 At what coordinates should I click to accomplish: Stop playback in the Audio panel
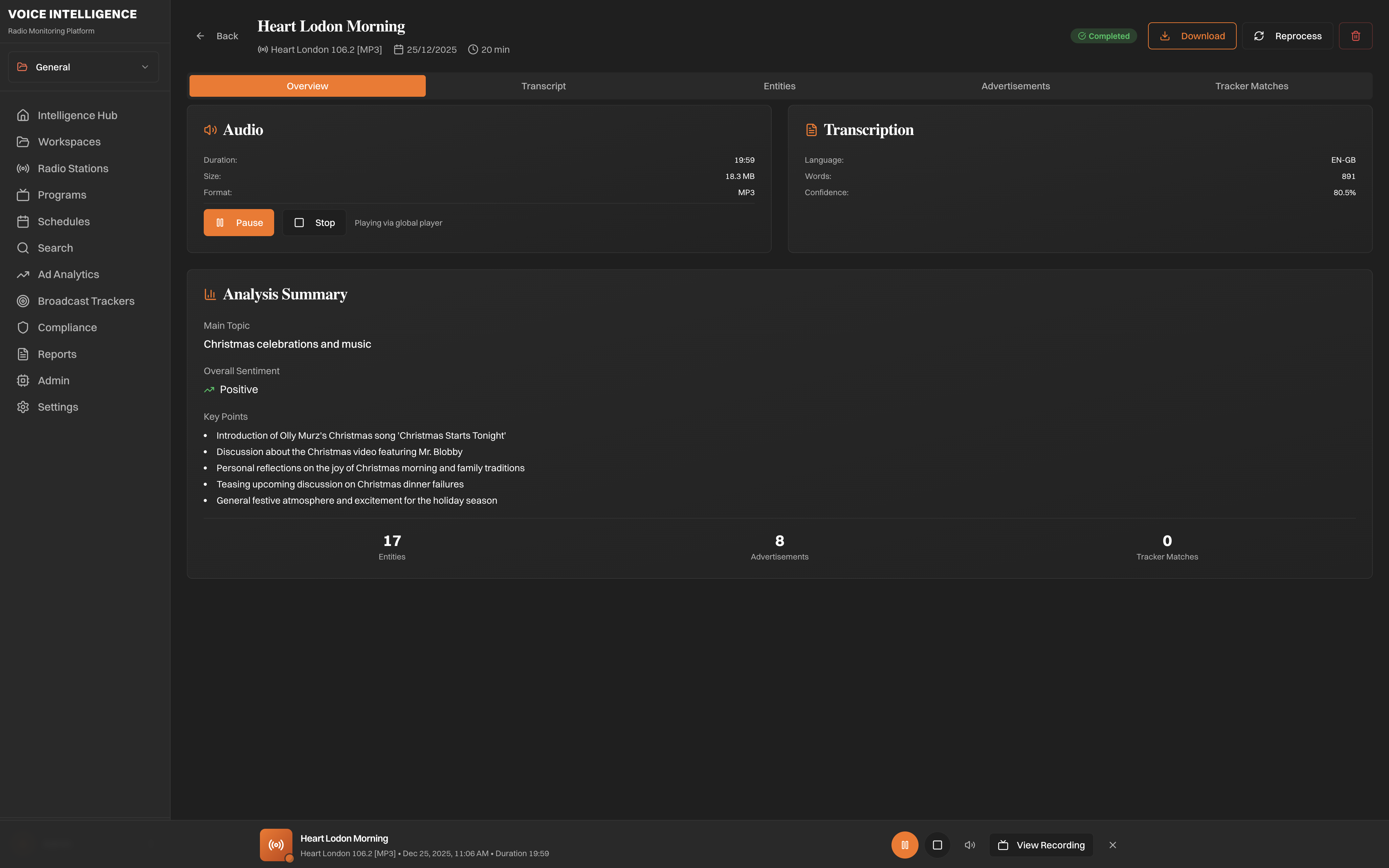tap(314, 223)
